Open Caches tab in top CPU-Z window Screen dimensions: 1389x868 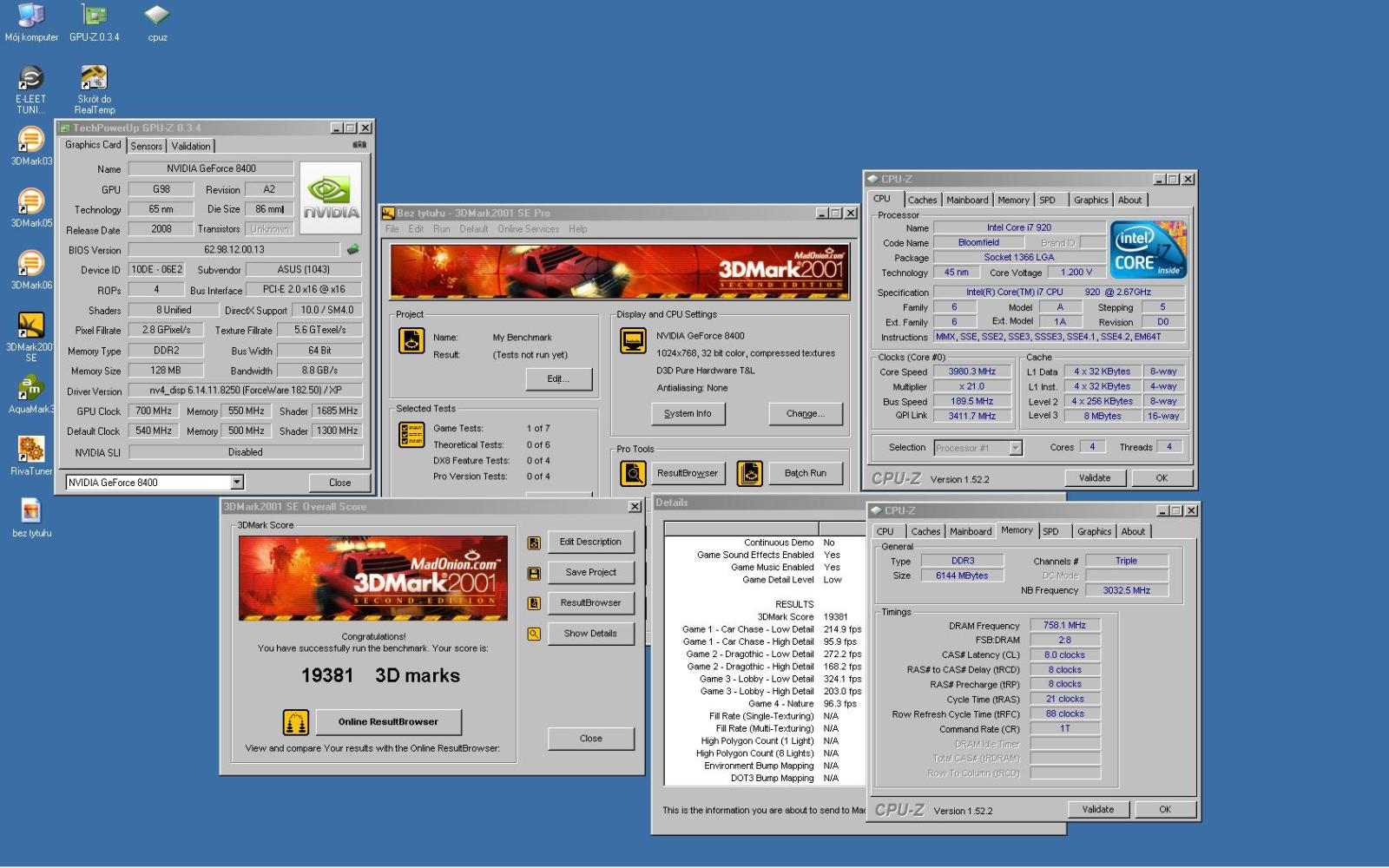point(922,200)
